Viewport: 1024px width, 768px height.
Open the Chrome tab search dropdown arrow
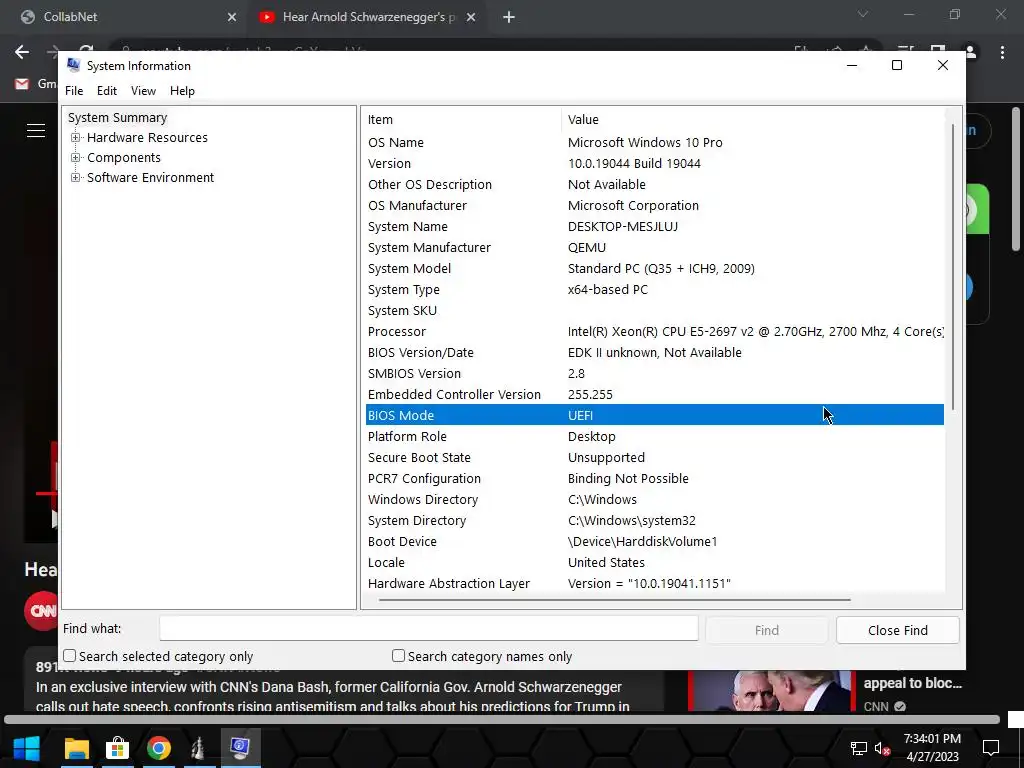[x=863, y=14]
